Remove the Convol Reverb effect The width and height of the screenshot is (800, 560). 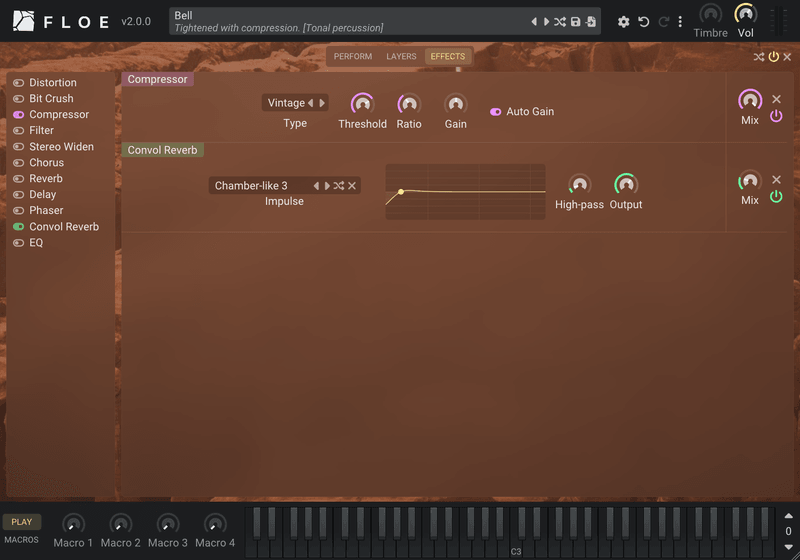point(776,180)
